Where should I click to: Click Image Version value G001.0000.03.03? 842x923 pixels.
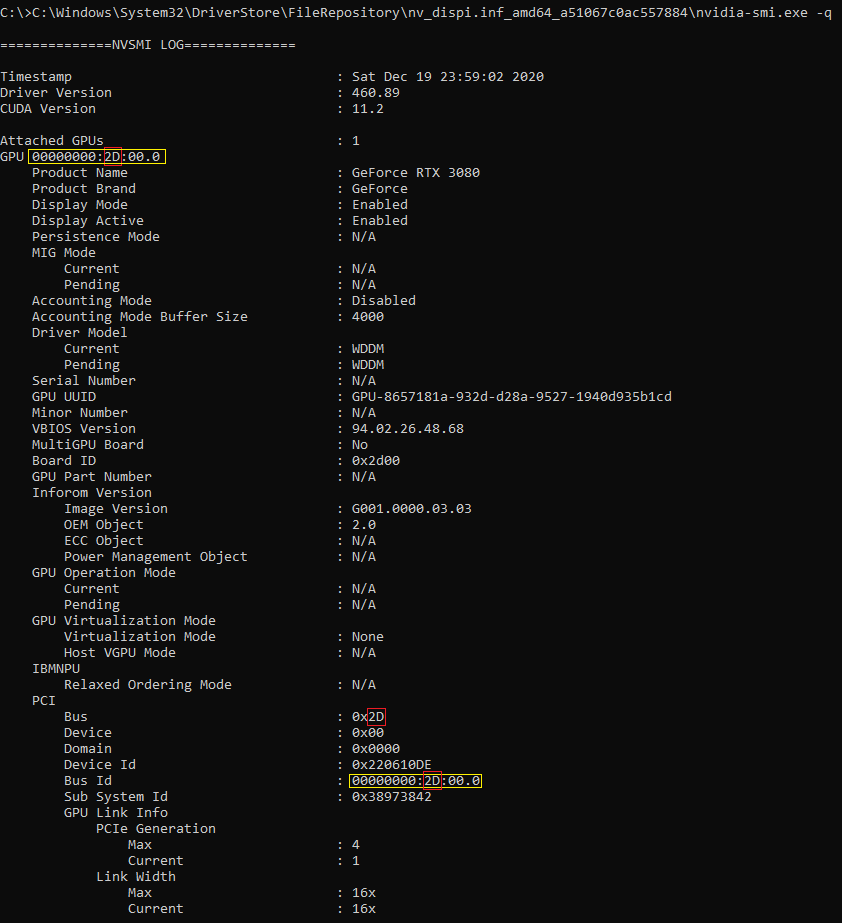pyautogui.click(x=412, y=509)
